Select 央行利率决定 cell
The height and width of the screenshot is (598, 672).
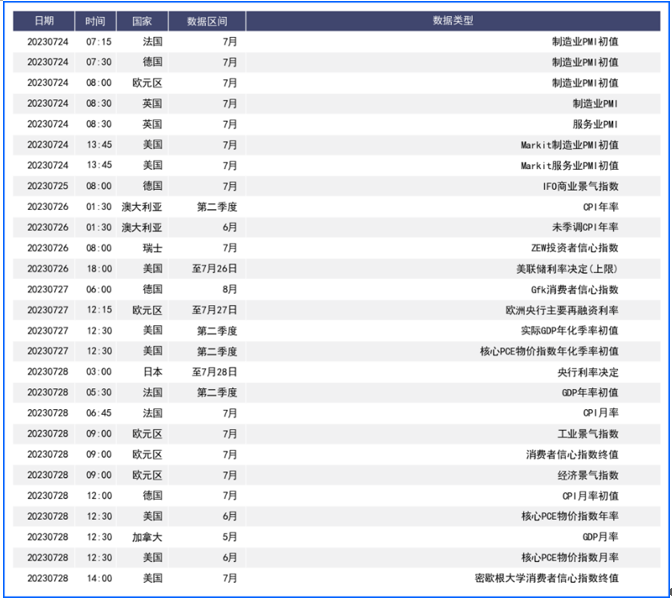[x=588, y=372]
